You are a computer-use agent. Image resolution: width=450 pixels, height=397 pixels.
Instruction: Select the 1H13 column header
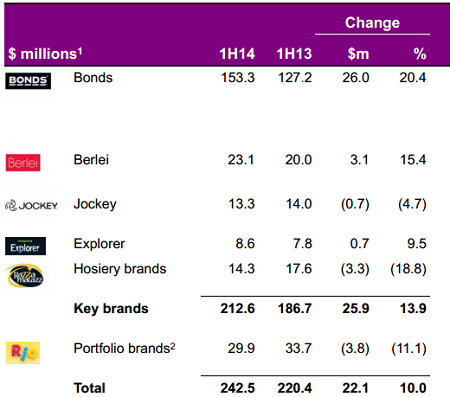click(x=294, y=54)
